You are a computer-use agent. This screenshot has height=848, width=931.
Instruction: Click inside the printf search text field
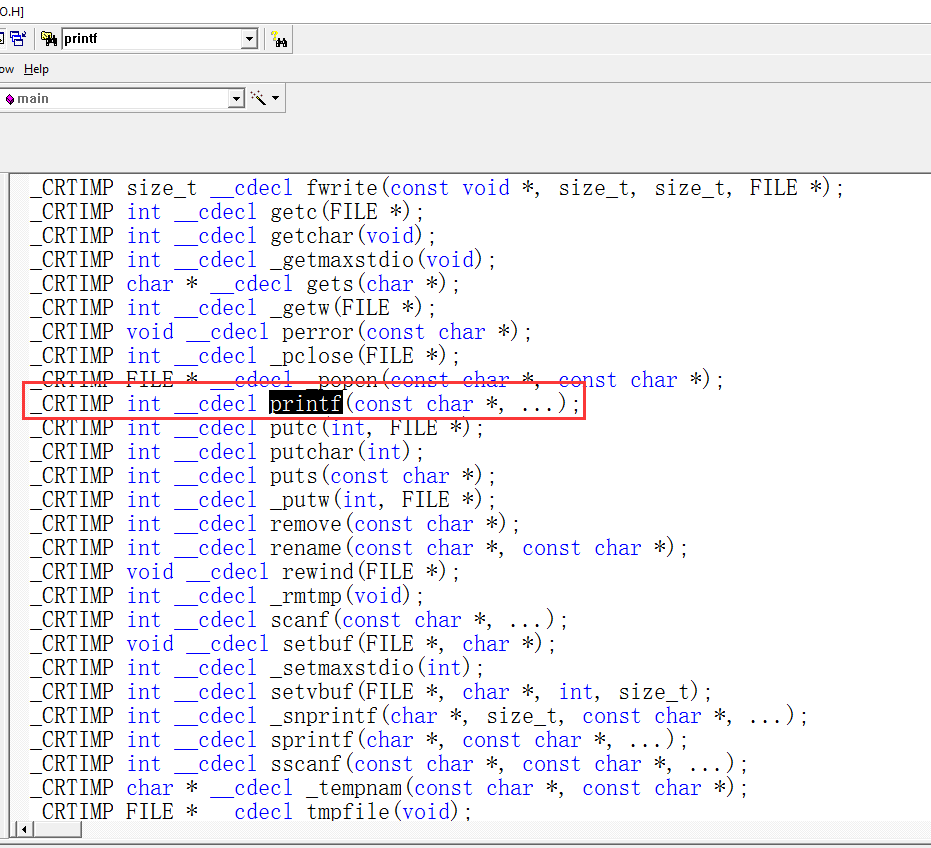(150, 39)
